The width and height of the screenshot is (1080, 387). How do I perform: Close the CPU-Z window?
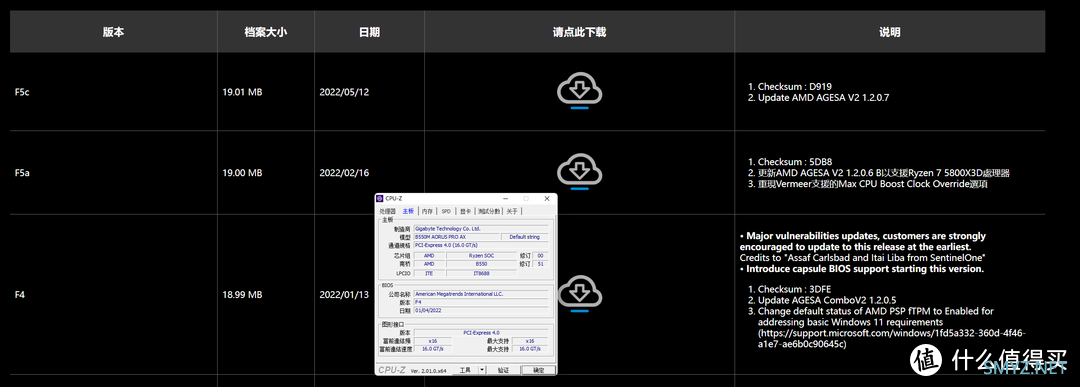(x=547, y=198)
